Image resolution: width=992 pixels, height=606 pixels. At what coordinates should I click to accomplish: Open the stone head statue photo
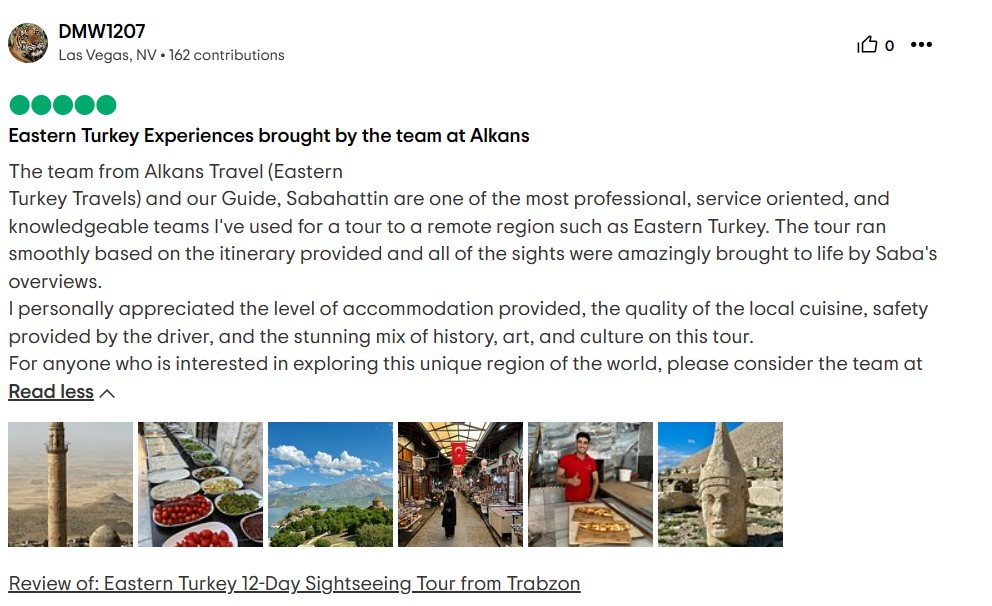[720, 484]
